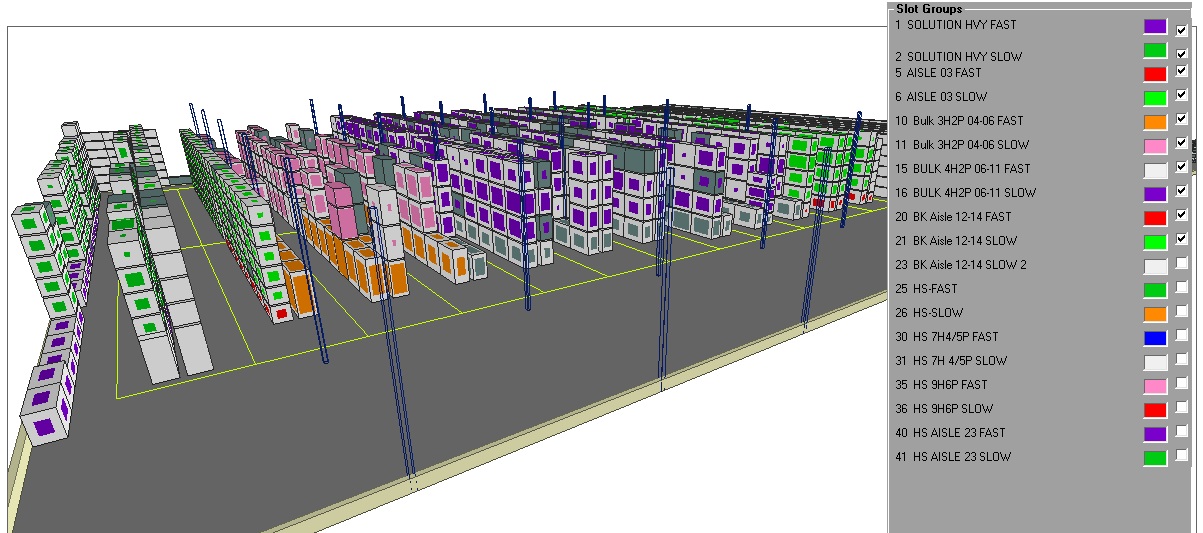Select the '23 BK Aisle 12-14 SLOW 2' label
1203x533 pixels.
tap(961, 265)
